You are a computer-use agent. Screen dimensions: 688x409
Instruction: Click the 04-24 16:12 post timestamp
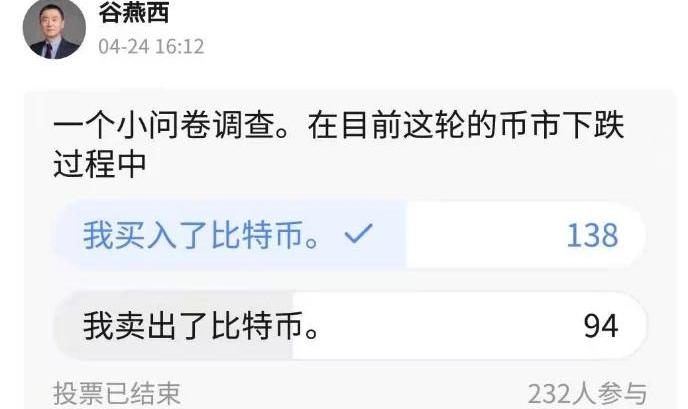point(151,47)
